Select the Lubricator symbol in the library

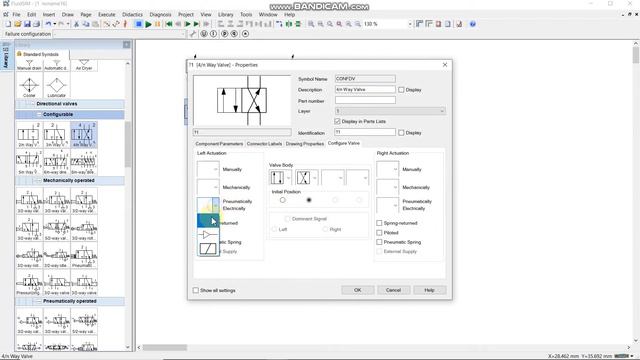56,86
